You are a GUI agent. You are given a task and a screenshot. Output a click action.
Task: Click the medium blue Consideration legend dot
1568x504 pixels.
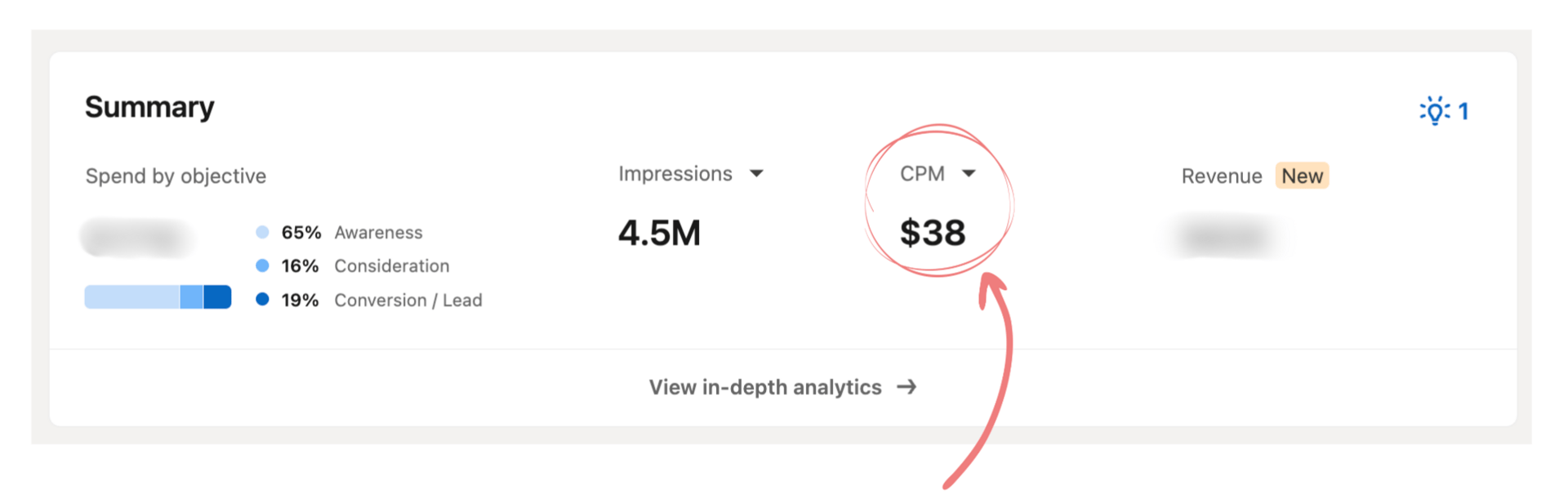(x=262, y=265)
